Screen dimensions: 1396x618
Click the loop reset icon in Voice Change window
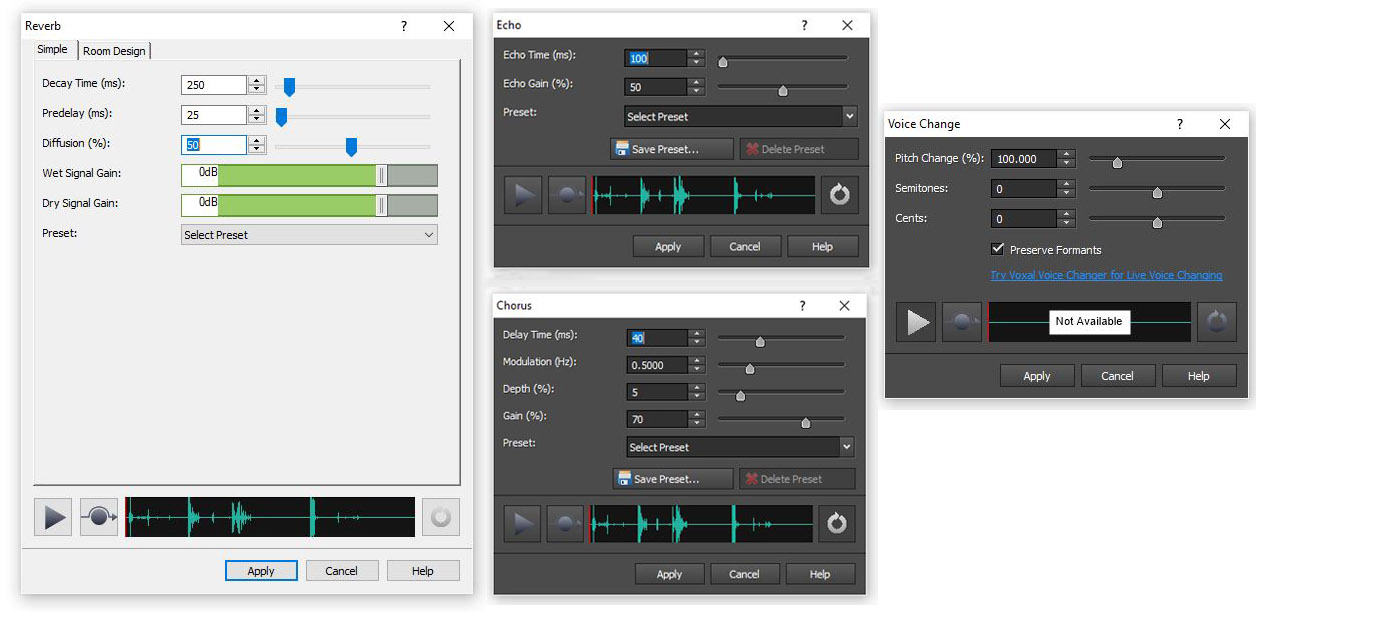coord(1217,322)
